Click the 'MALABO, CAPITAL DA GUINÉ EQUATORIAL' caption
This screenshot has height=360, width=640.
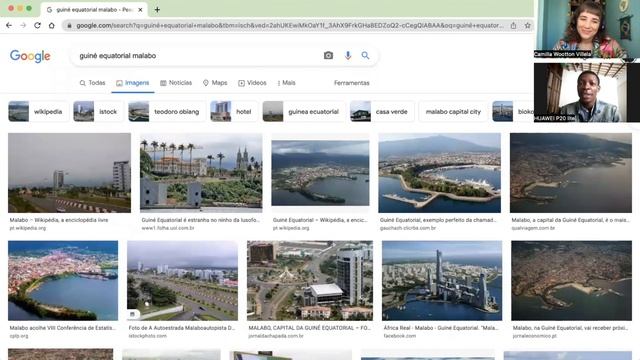point(309,328)
